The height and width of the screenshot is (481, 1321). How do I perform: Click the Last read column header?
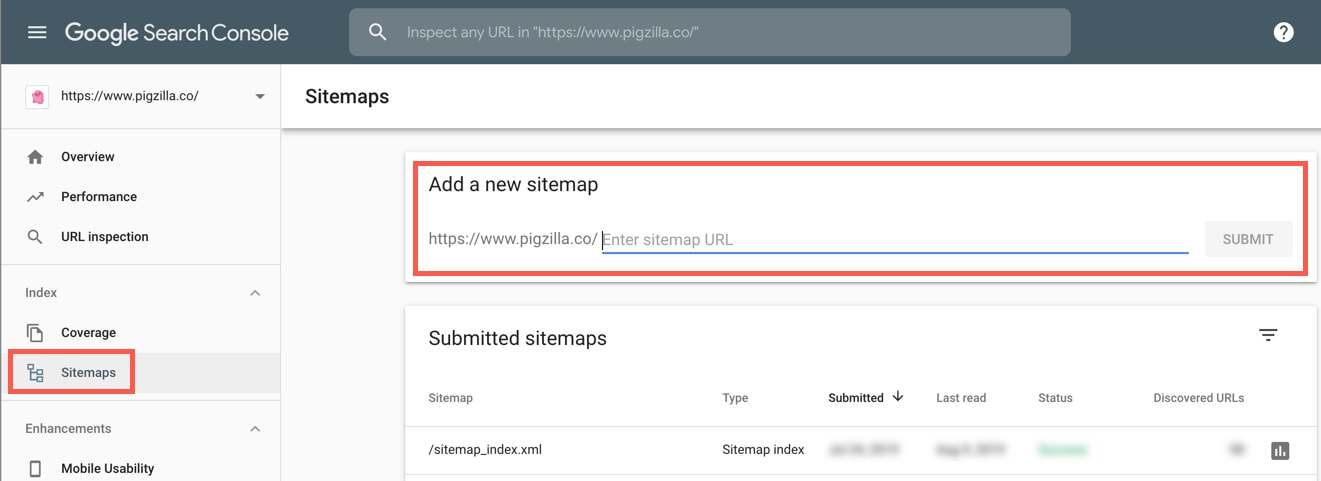coord(961,398)
